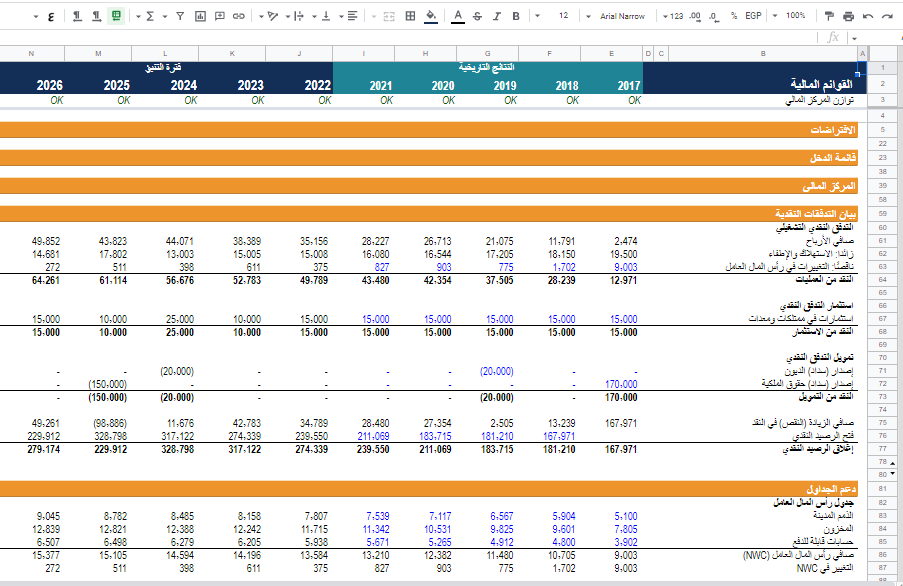Insert a chart using chart icon
This screenshot has height=586, width=903.
click(x=200, y=16)
